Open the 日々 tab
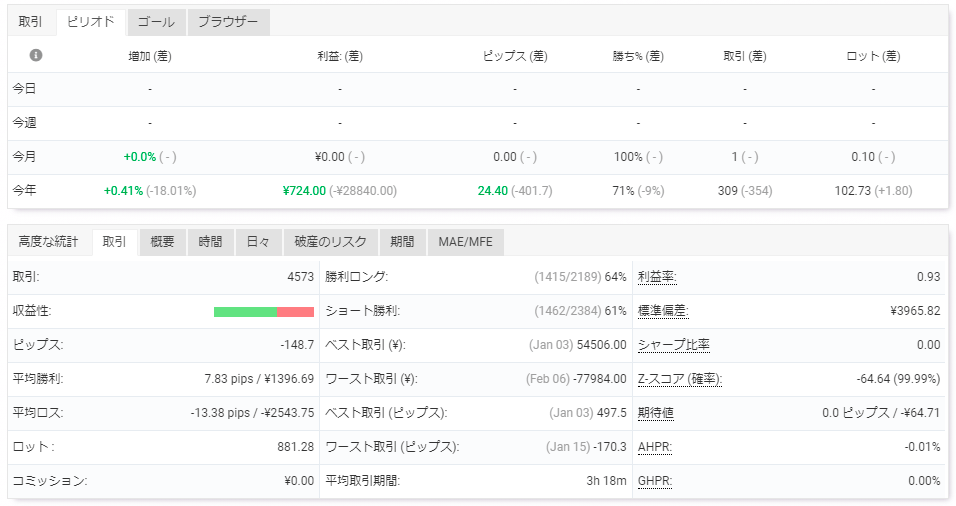Screen dimensions: 956x506 click(259, 242)
